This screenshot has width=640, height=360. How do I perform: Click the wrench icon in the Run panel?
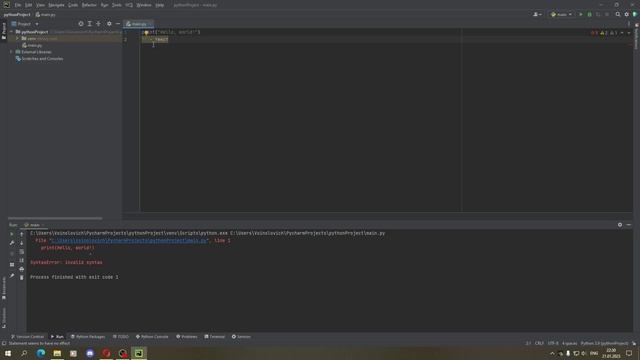[x=12, y=243]
